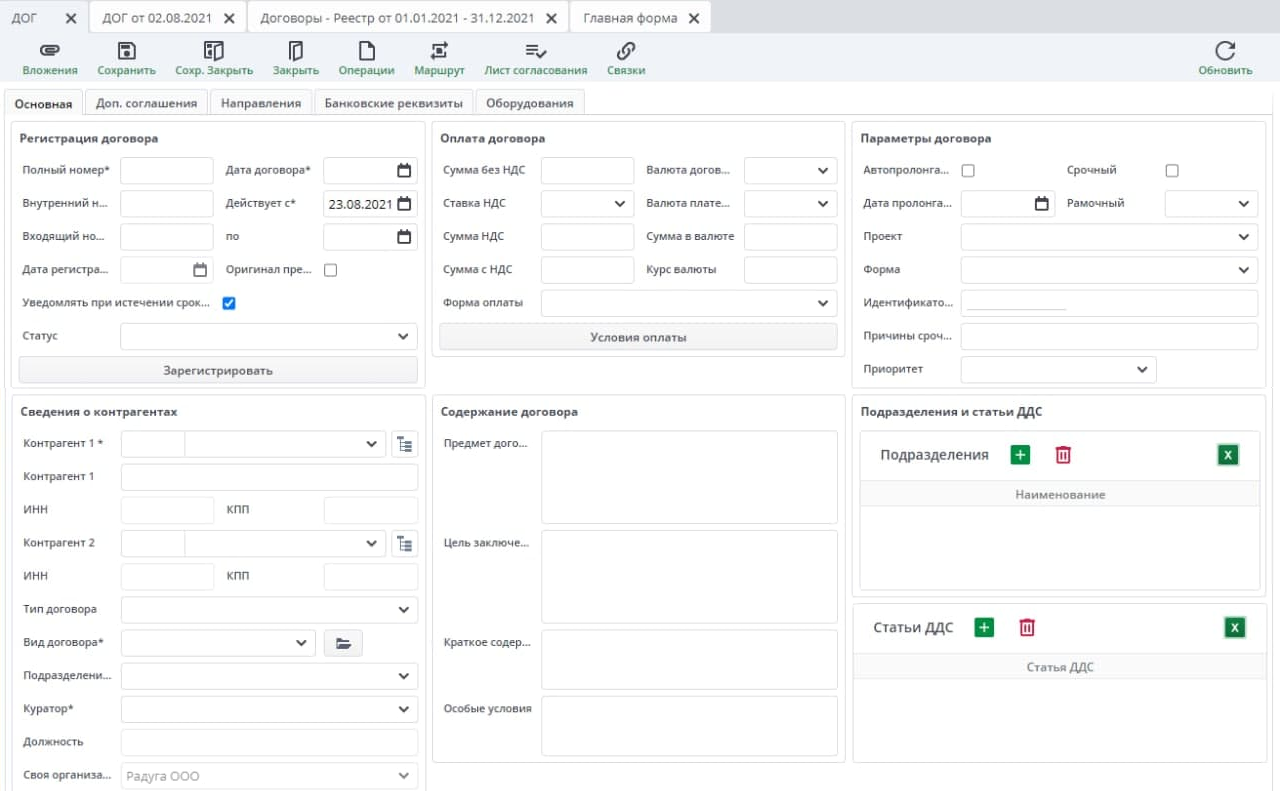Open Вложения attachments paperclip icon
This screenshot has height=791, width=1280.
[49, 51]
